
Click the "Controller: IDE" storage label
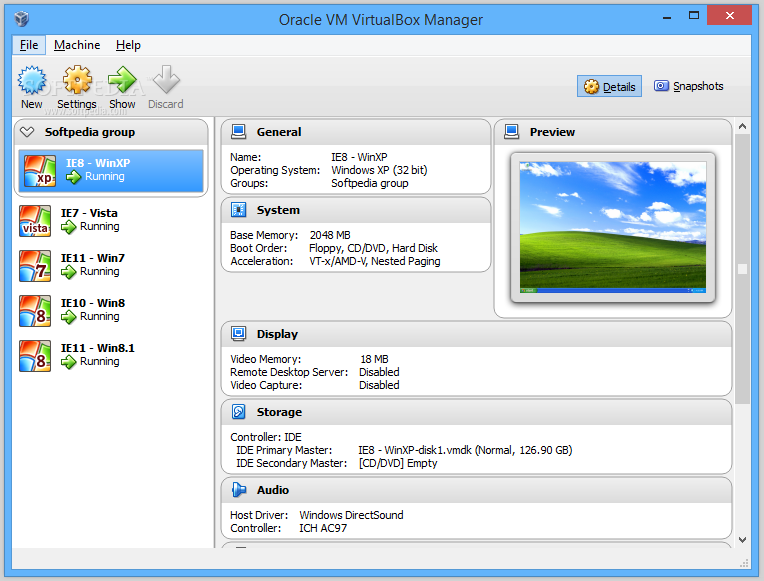coord(266,437)
